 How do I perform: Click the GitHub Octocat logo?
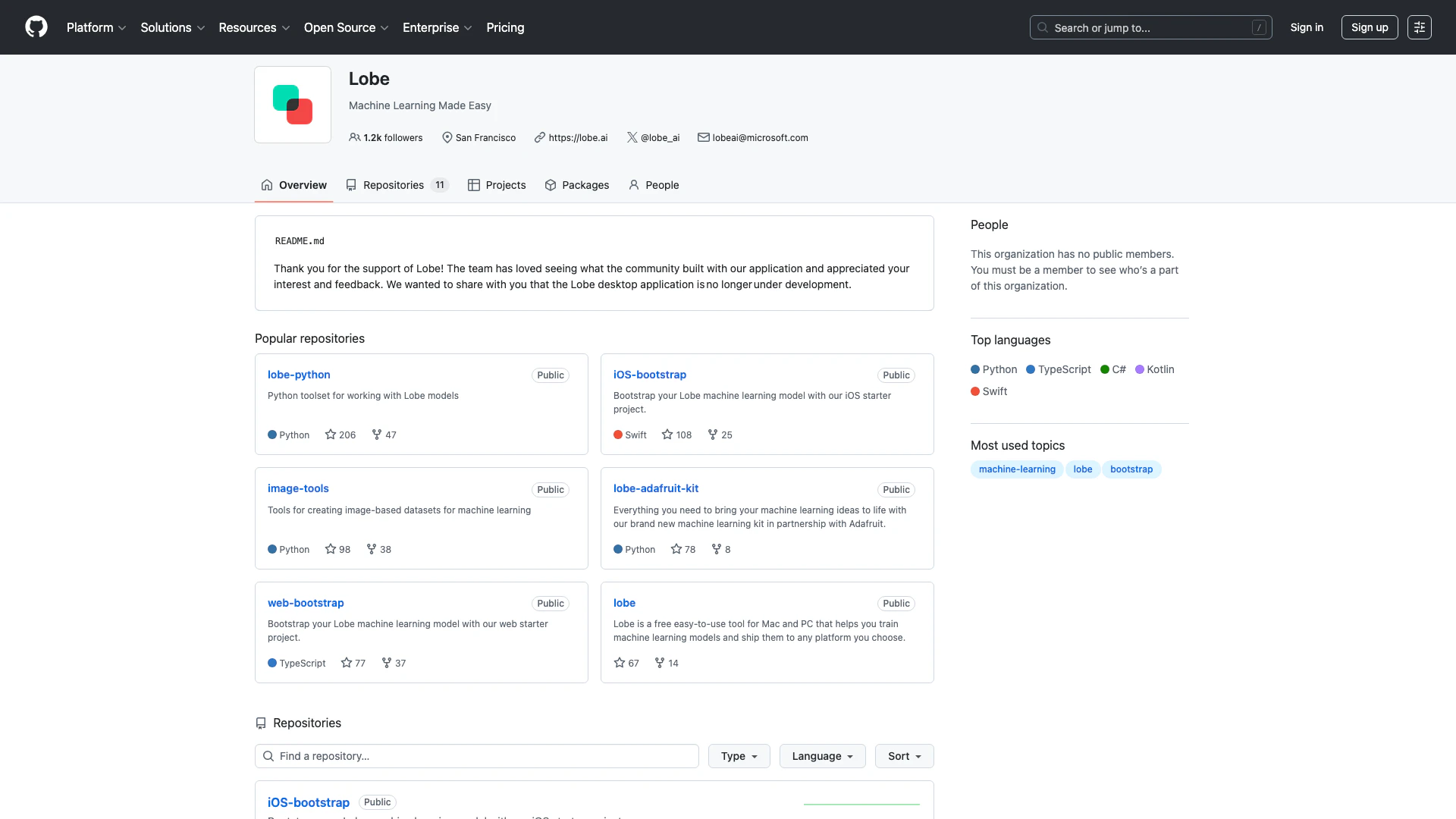pyautogui.click(x=36, y=27)
